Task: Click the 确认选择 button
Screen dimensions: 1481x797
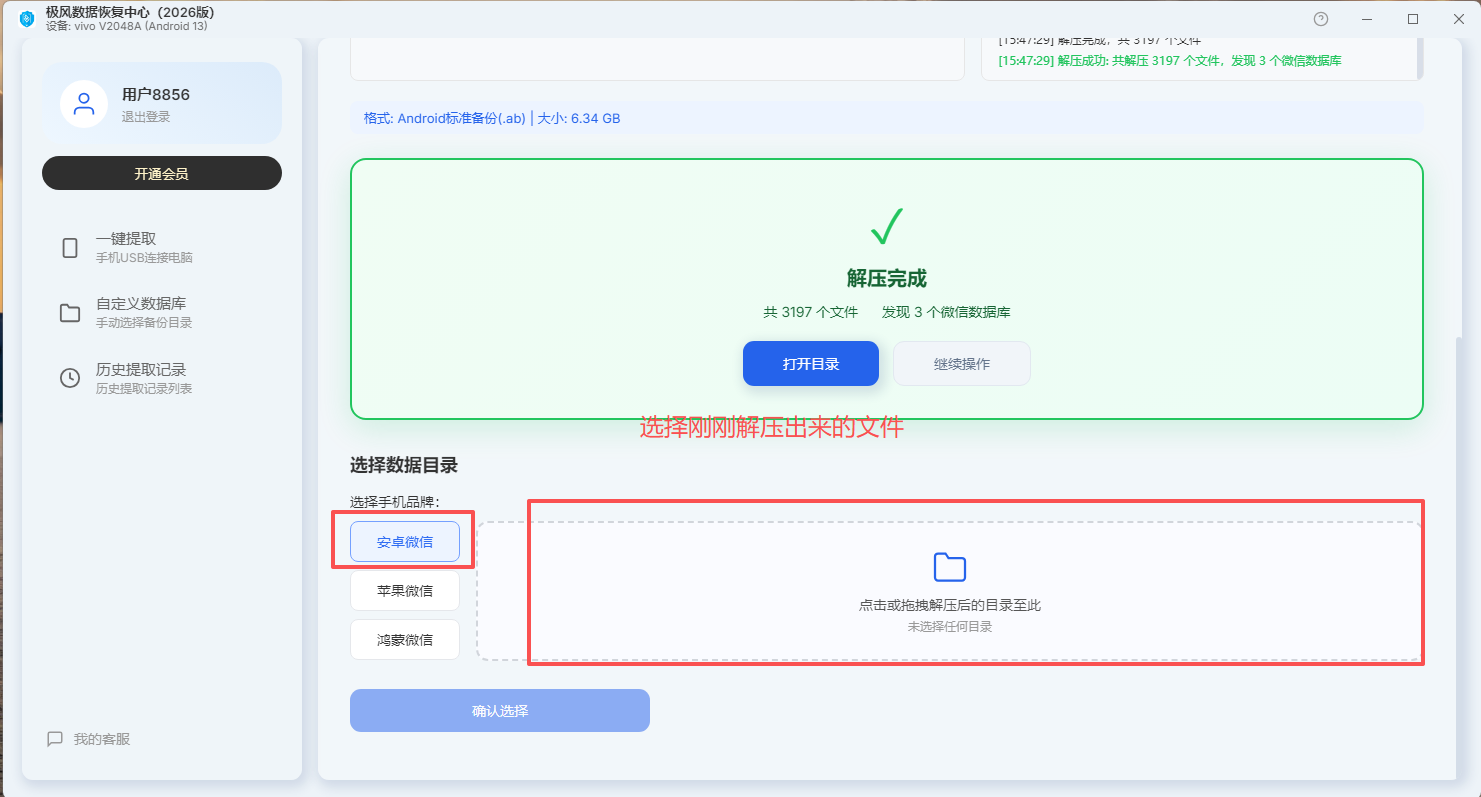Action: click(500, 710)
